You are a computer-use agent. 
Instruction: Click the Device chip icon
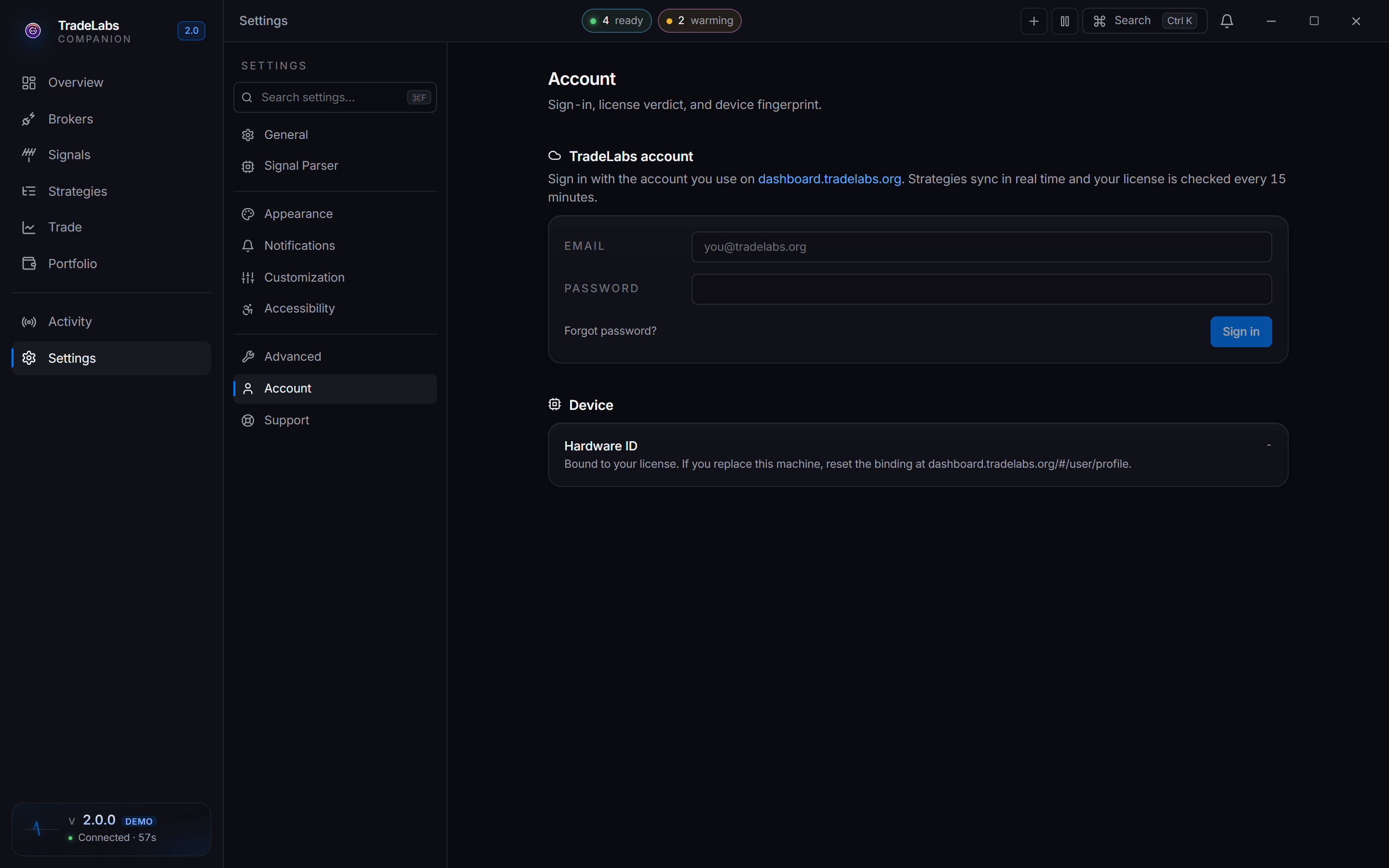click(x=555, y=405)
